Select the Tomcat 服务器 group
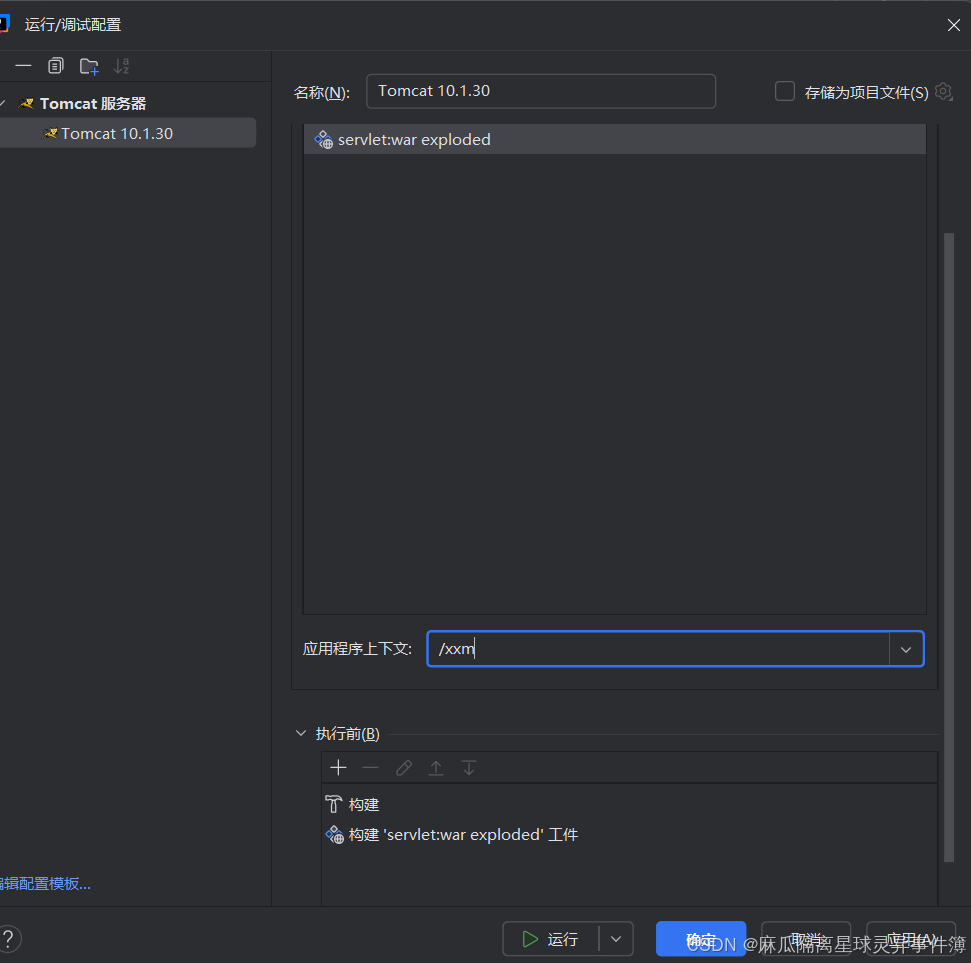The width and height of the screenshot is (971, 963). click(x=92, y=103)
